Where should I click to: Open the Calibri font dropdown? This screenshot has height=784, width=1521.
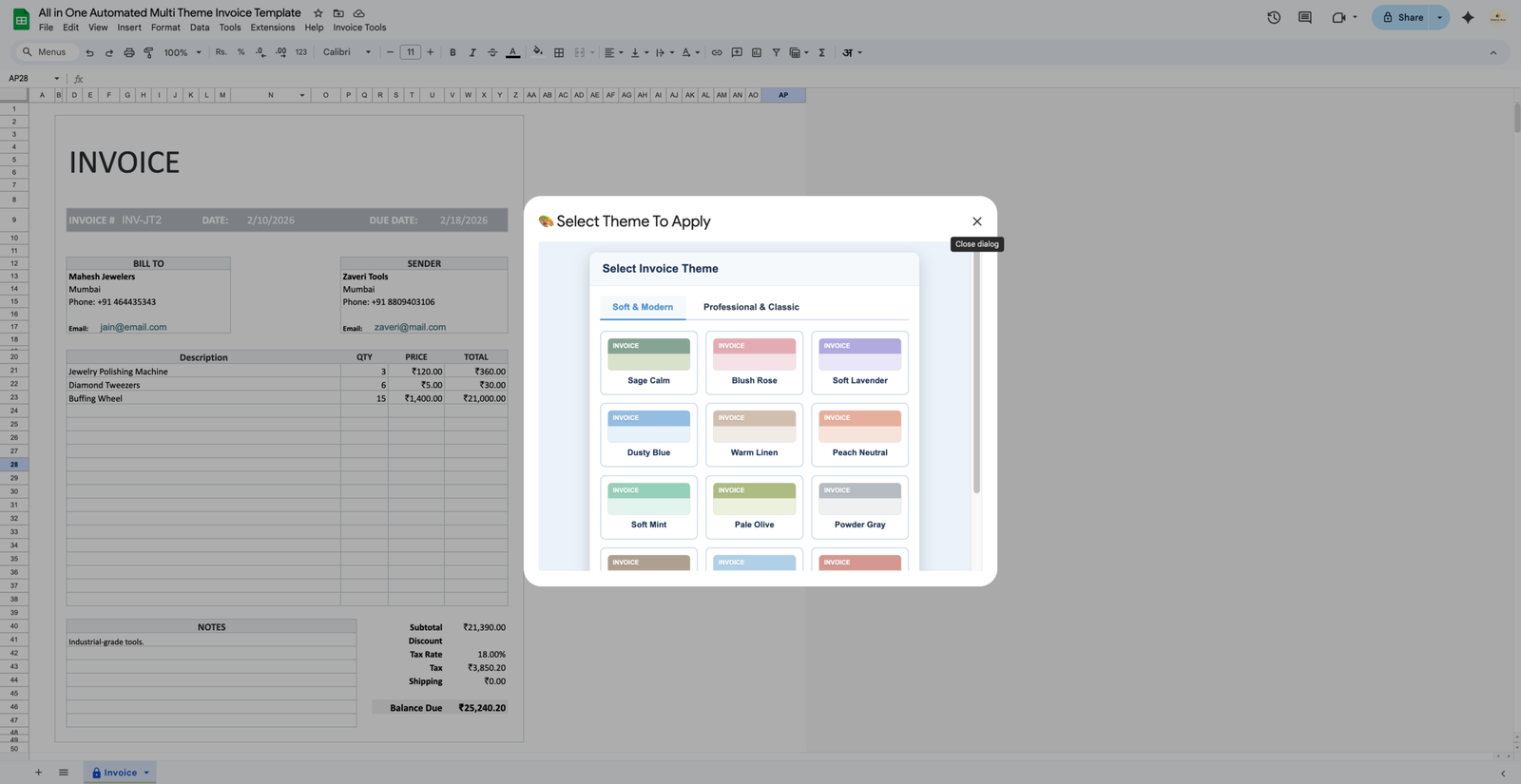point(347,52)
